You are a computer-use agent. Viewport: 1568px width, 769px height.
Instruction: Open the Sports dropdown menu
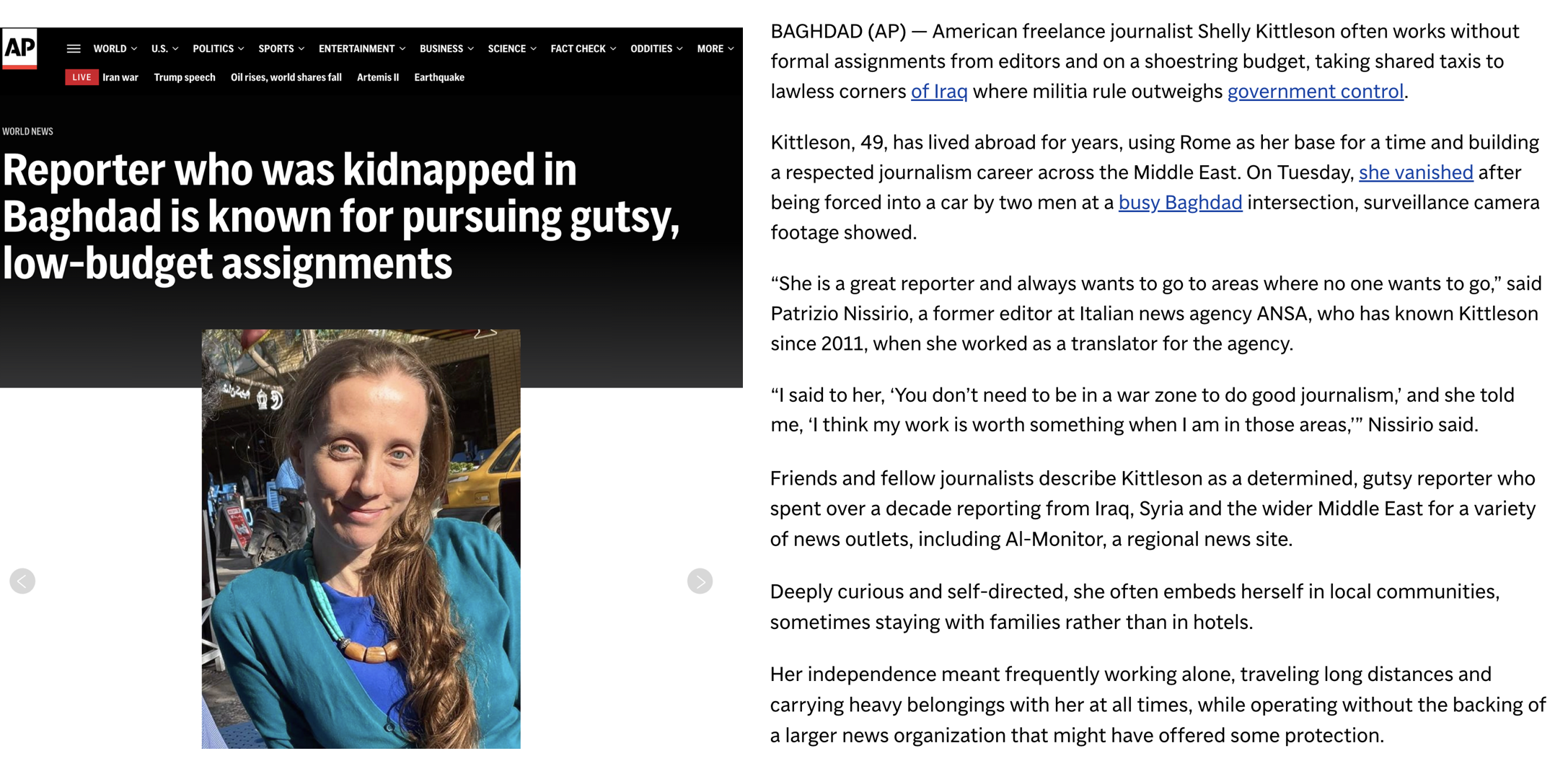(281, 48)
